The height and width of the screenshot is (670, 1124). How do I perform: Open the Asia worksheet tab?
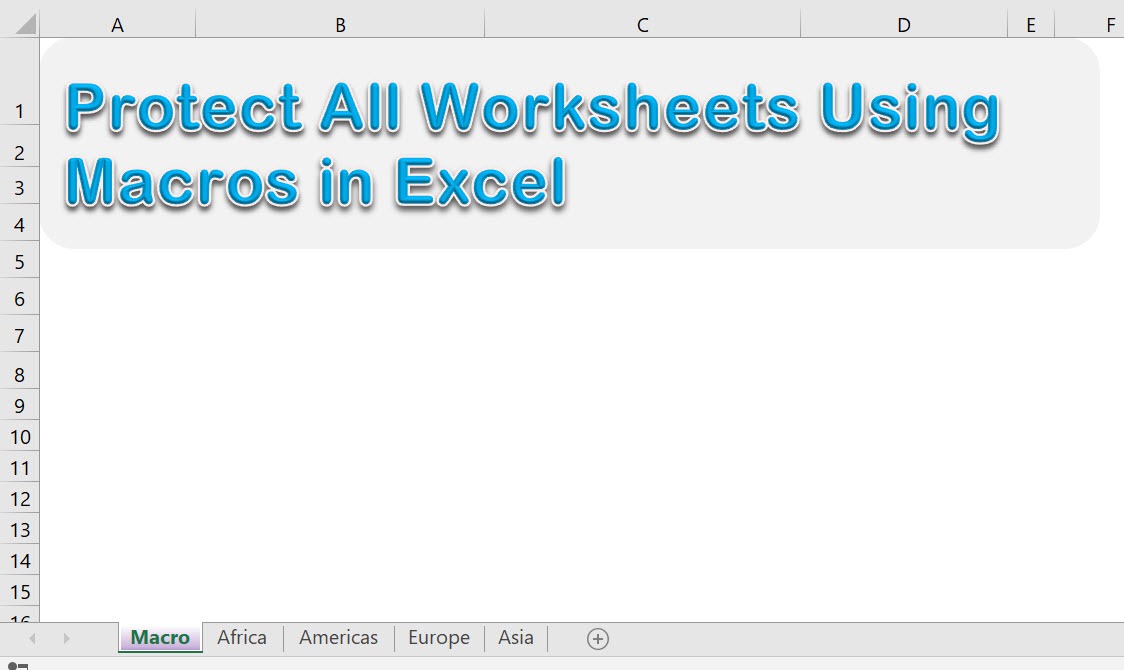click(515, 637)
